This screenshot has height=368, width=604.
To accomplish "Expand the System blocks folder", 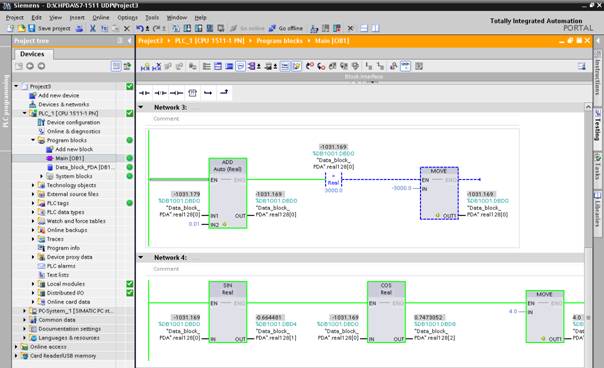I will (x=41, y=176).
